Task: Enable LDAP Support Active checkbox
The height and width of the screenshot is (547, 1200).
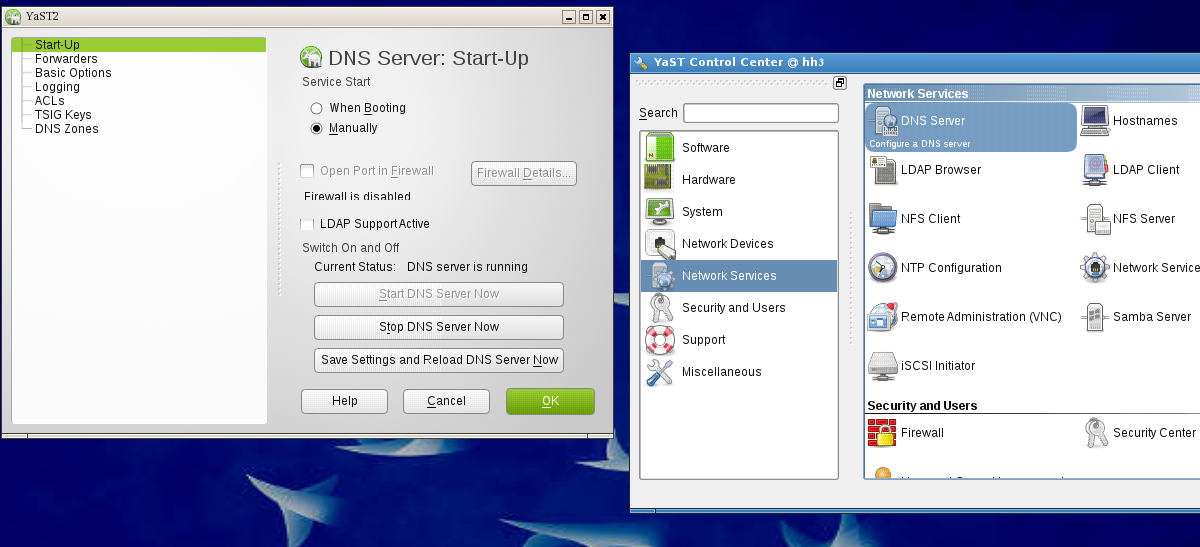Action: coord(308,224)
